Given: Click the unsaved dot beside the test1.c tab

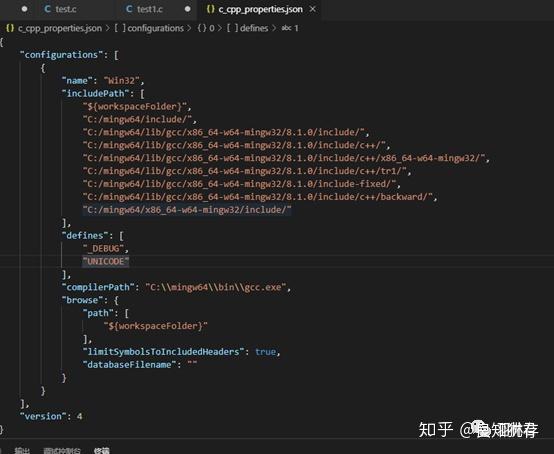Looking at the screenshot, I should pos(188,9).
